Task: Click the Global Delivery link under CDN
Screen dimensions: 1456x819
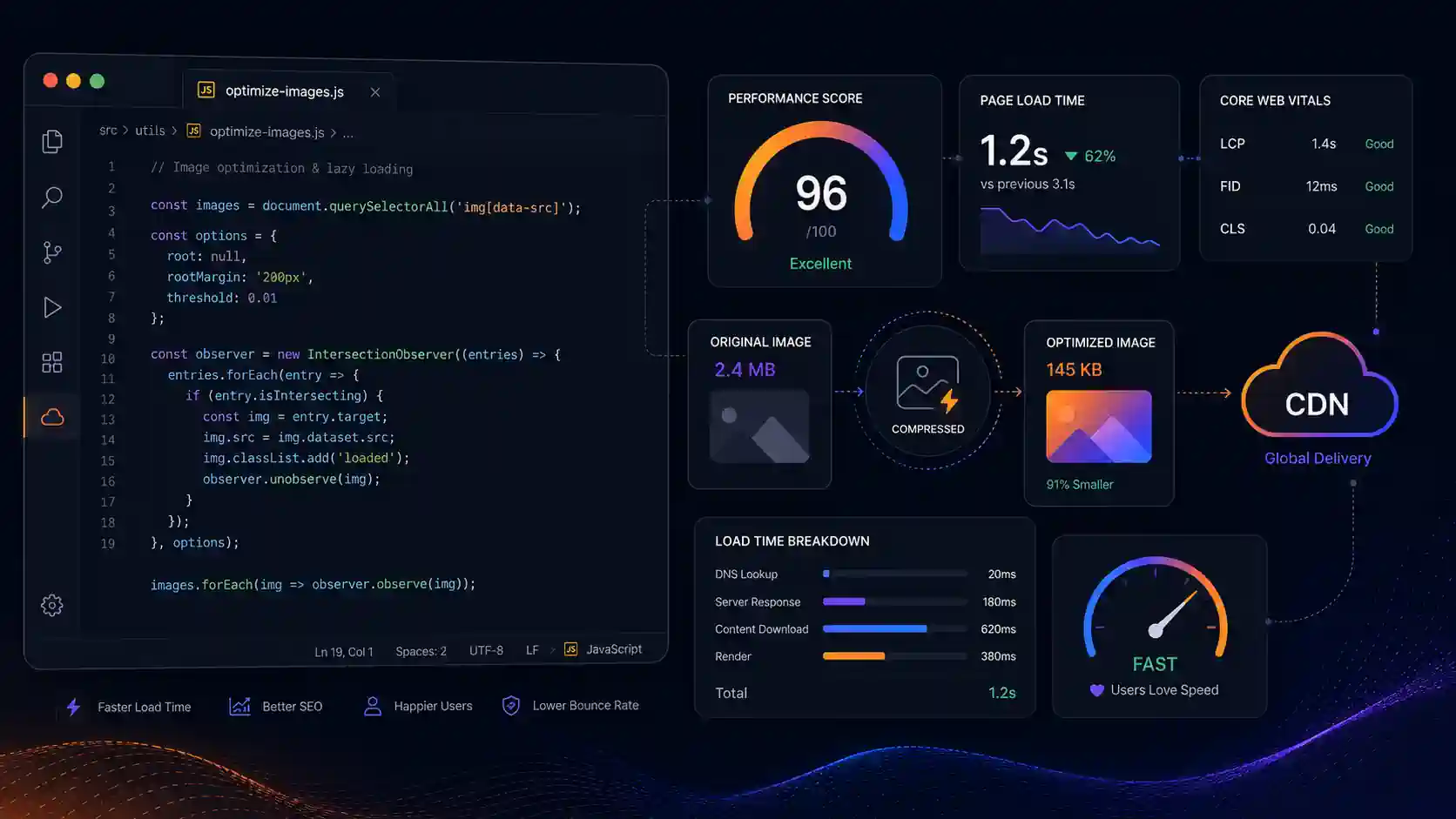Action: [x=1318, y=459]
